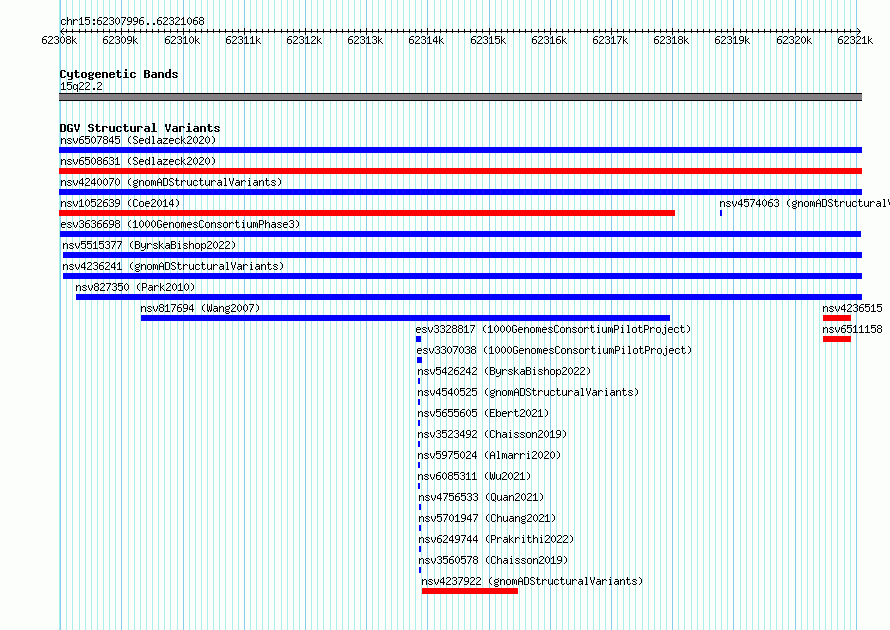Select the blue bar of nsv827350 (Park2010)
The image size is (890, 630).
(x=469, y=297)
